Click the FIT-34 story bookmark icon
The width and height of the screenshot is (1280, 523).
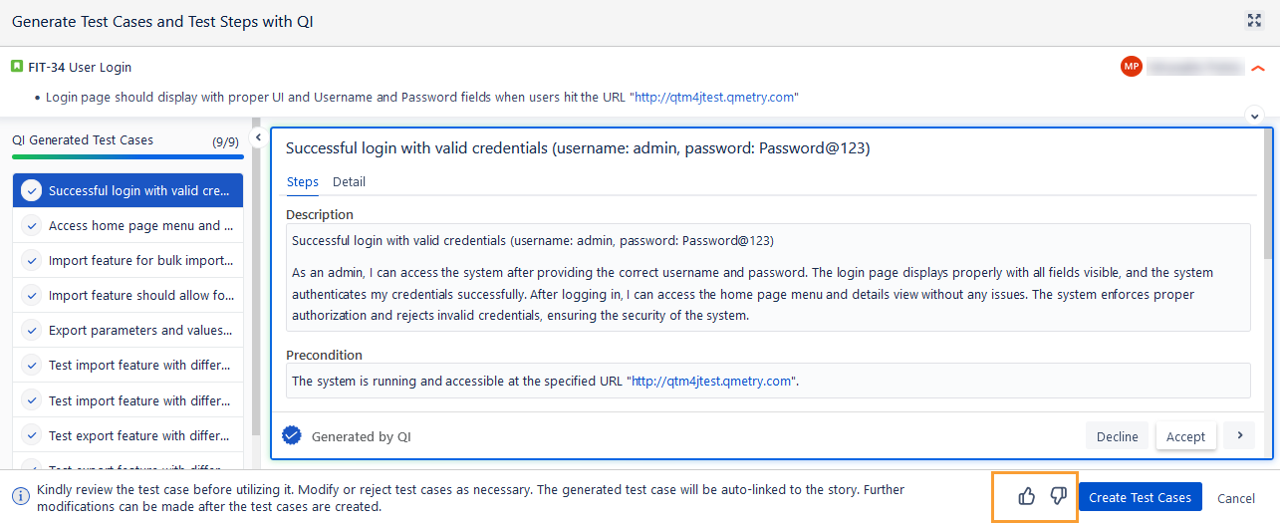click(17, 67)
